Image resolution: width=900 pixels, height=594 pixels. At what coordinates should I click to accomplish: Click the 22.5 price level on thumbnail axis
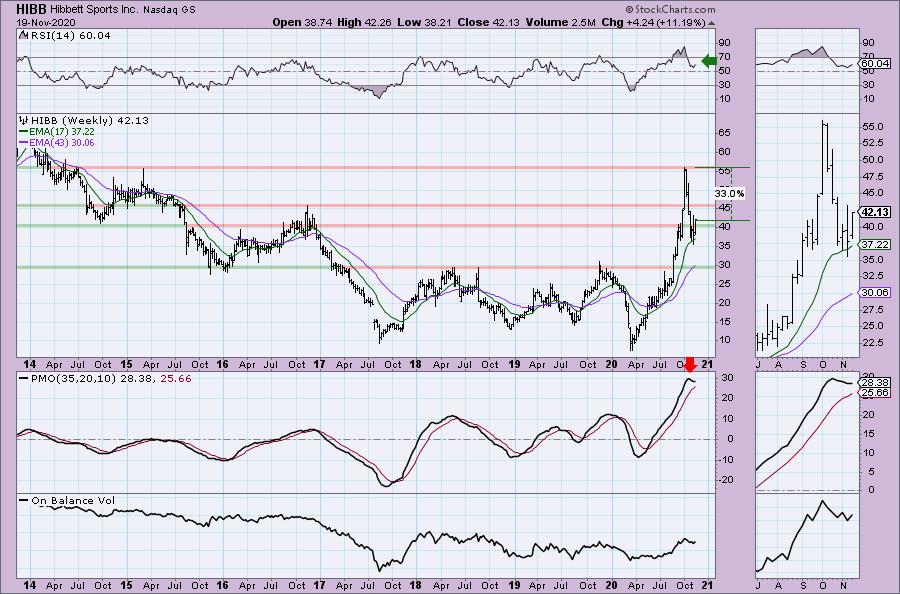875,343
